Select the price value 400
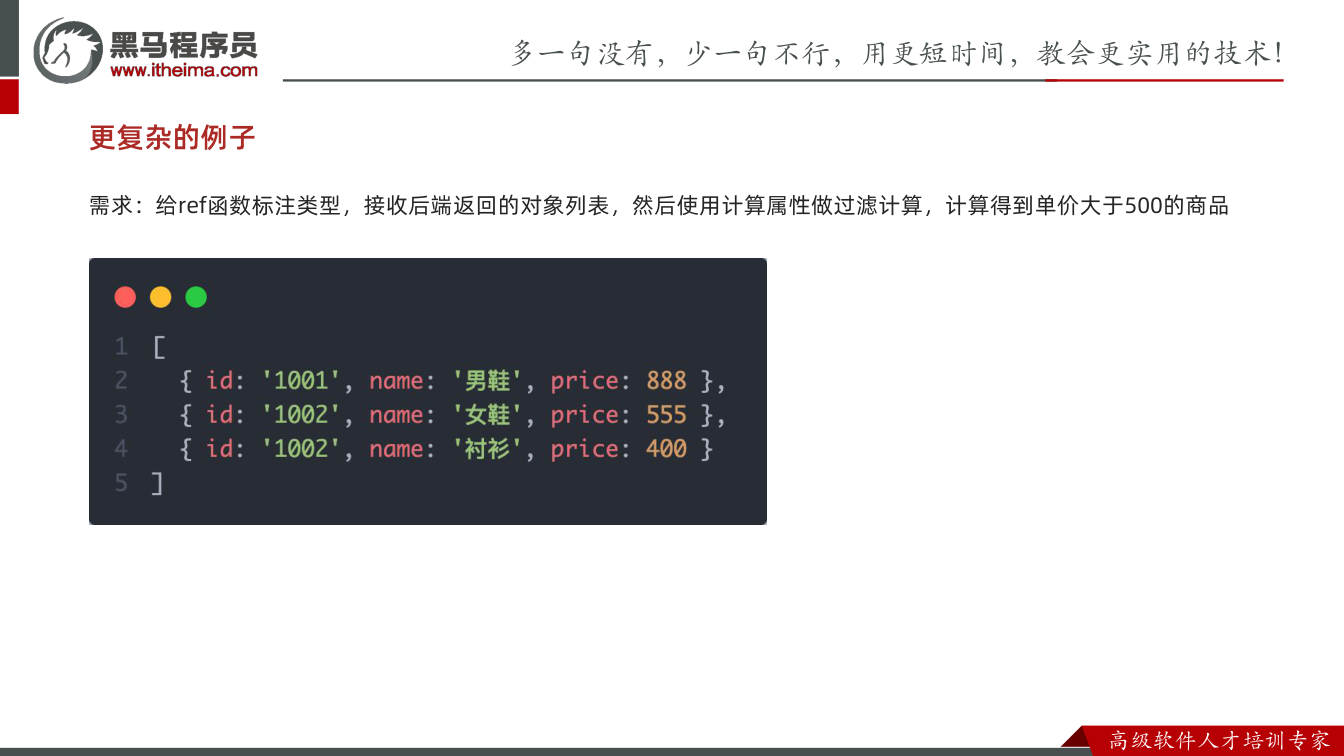Screen dimensions: 1344x756 click(666, 449)
